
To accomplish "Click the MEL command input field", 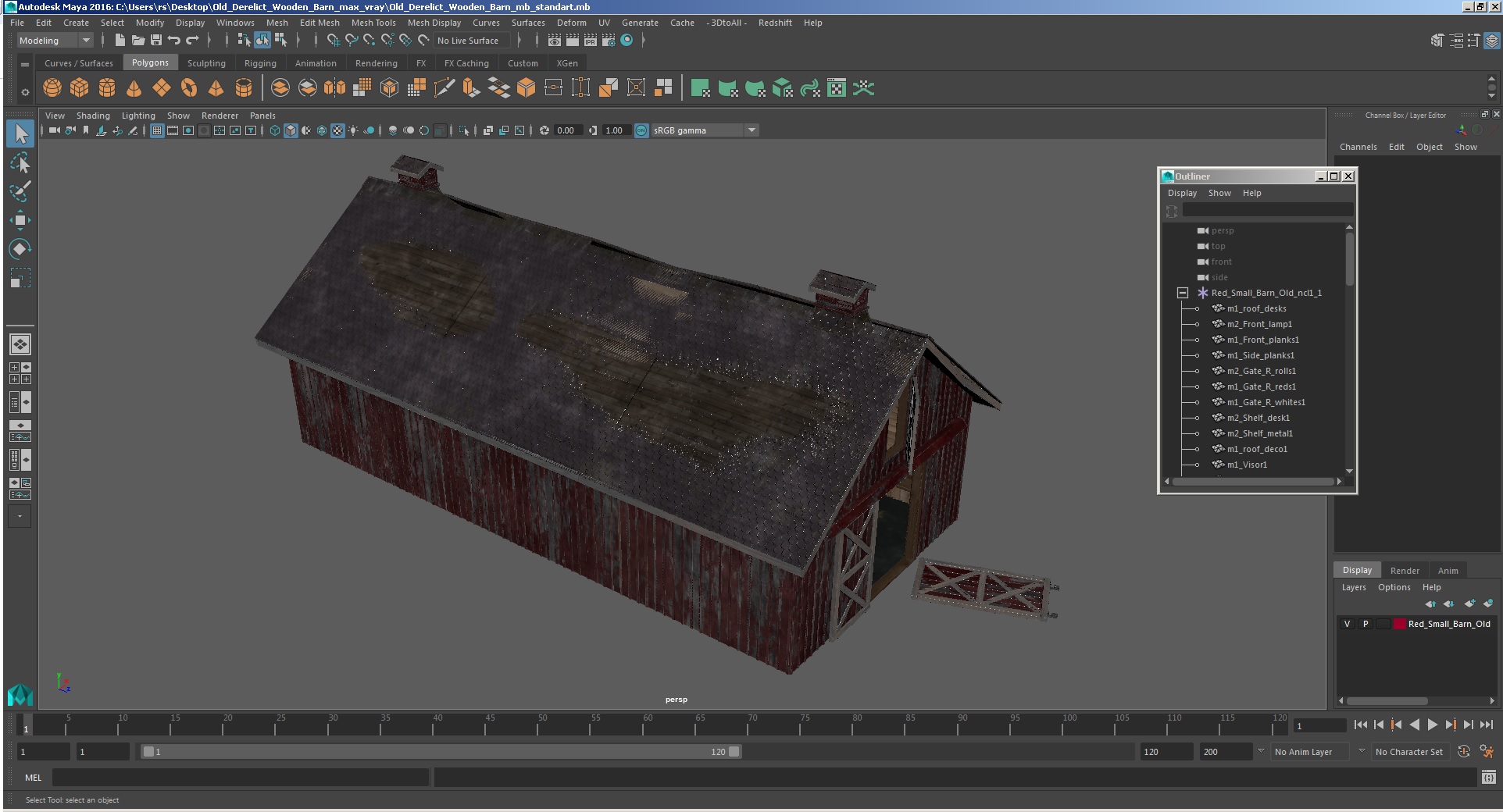I will coord(240,778).
